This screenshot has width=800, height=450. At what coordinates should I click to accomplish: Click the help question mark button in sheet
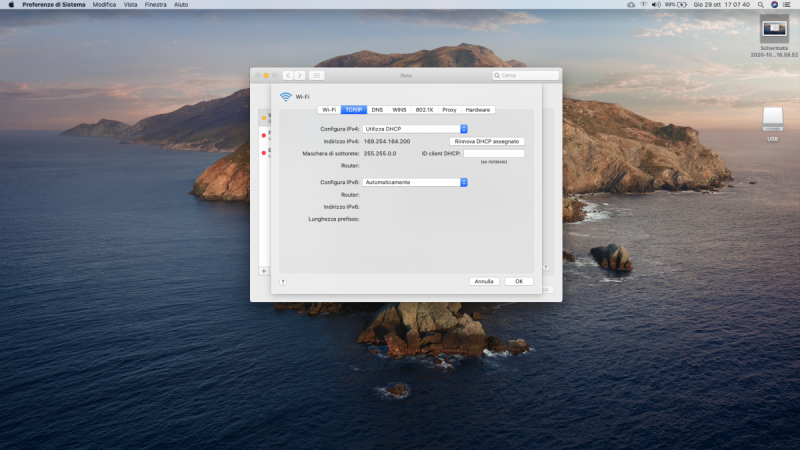coord(283,282)
